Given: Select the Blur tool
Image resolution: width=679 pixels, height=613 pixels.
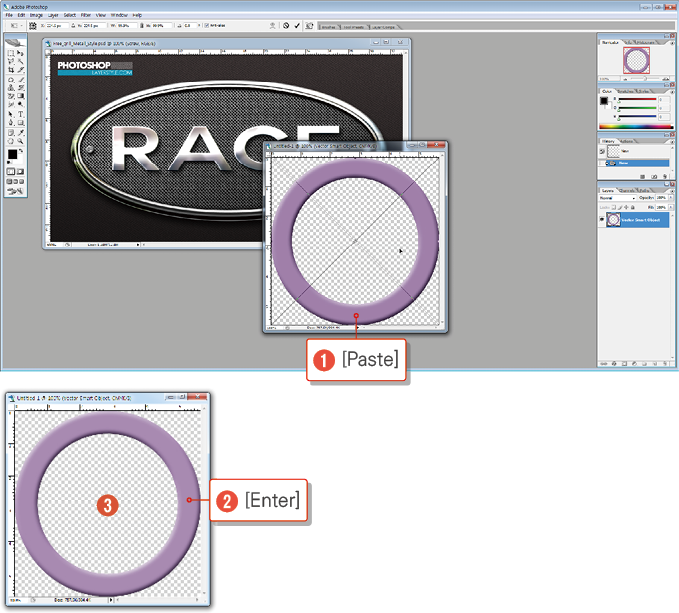Looking at the screenshot, I should click(x=11, y=104).
